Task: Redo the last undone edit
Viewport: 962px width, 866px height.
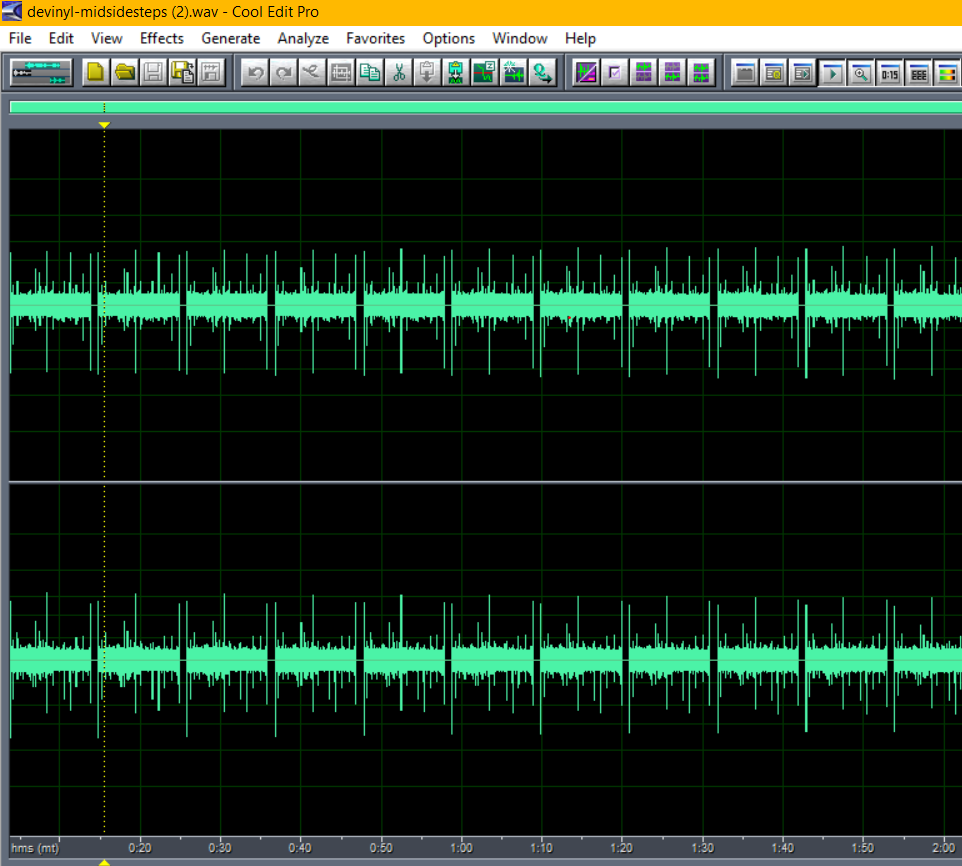Action: [x=283, y=72]
